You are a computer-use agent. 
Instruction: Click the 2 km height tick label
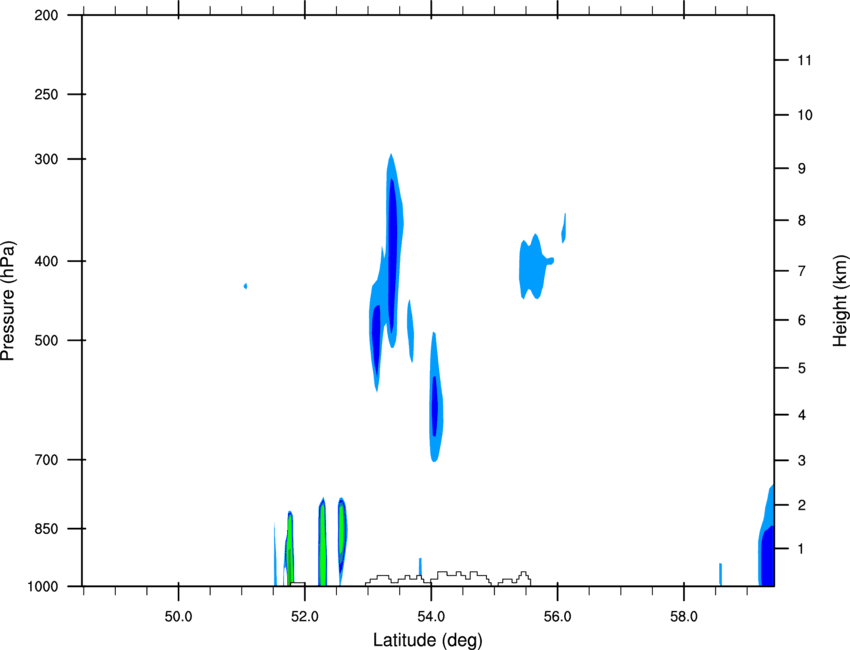pos(802,505)
